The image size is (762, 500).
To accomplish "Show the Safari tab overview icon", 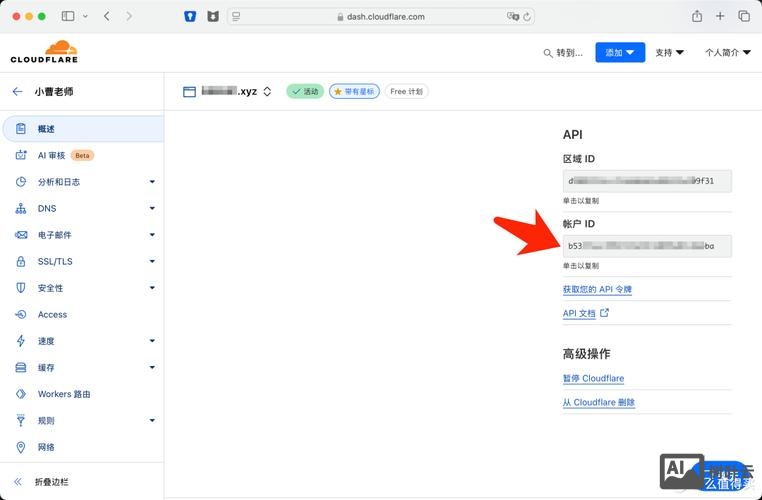I will pyautogui.click(x=744, y=16).
